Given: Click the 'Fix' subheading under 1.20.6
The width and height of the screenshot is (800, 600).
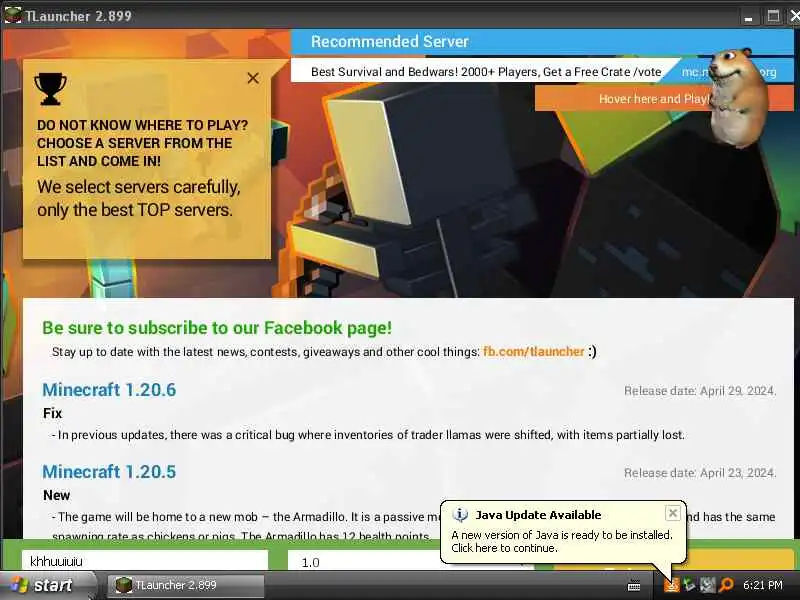Looking at the screenshot, I should pos(53,413).
